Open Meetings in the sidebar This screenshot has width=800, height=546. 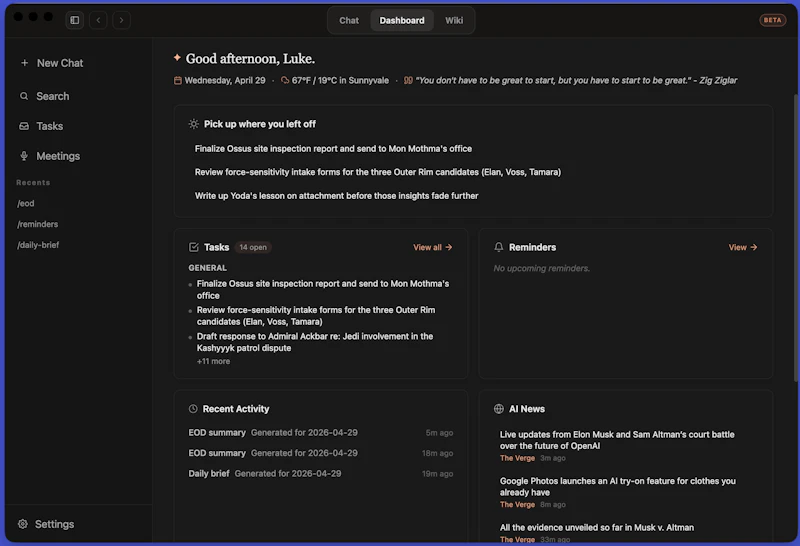click(x=58, y=156)
